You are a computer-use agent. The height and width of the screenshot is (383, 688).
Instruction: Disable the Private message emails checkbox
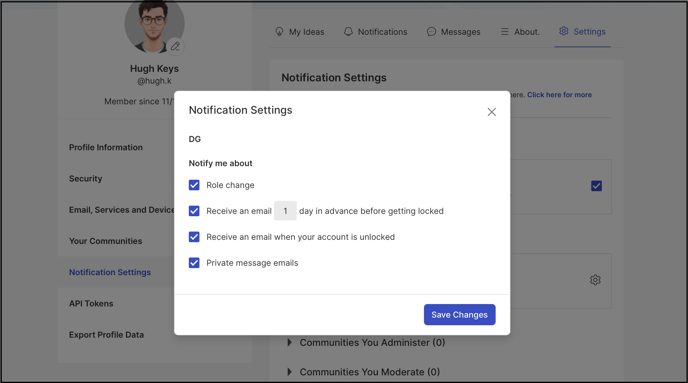click(194, 263)
